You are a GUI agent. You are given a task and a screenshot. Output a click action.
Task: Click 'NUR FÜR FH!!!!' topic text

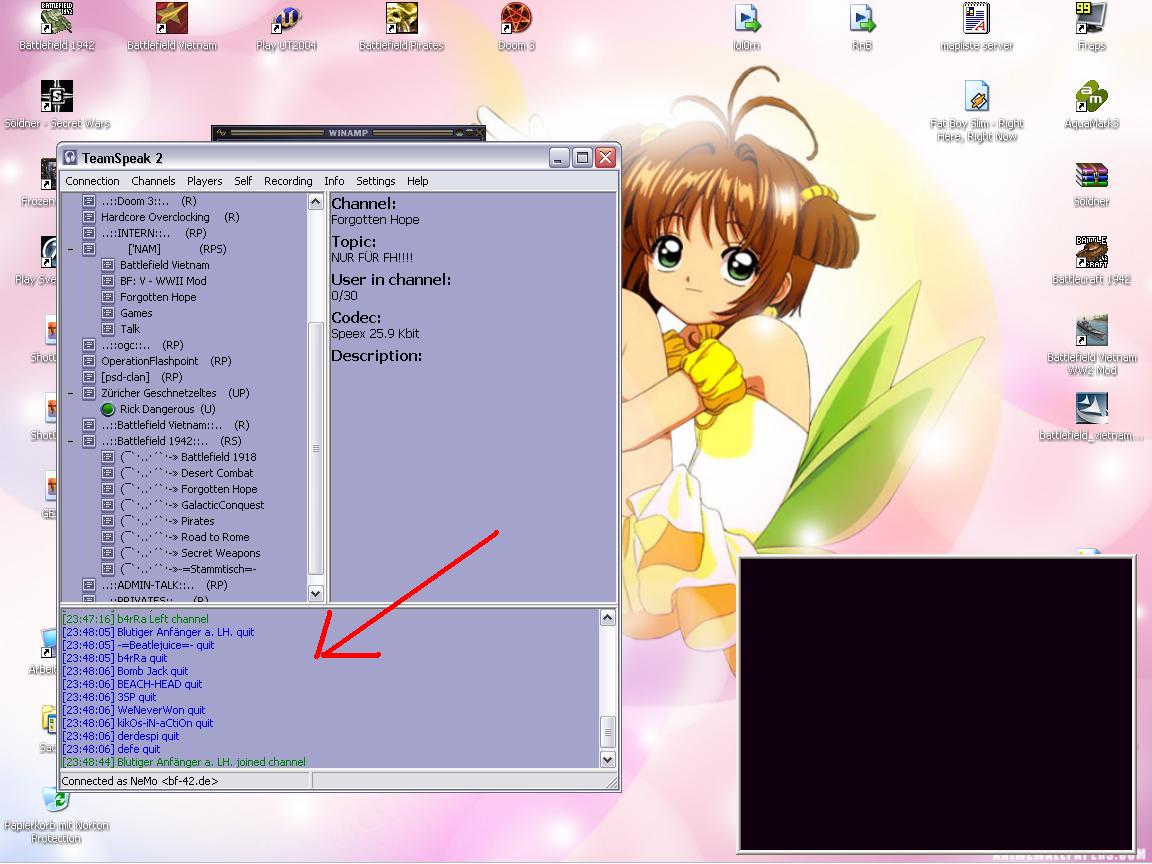(372, 258)
